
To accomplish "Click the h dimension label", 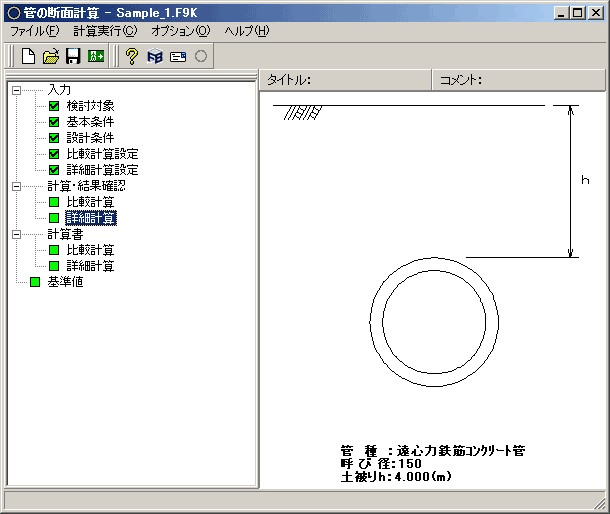I will tap(585, 180).
